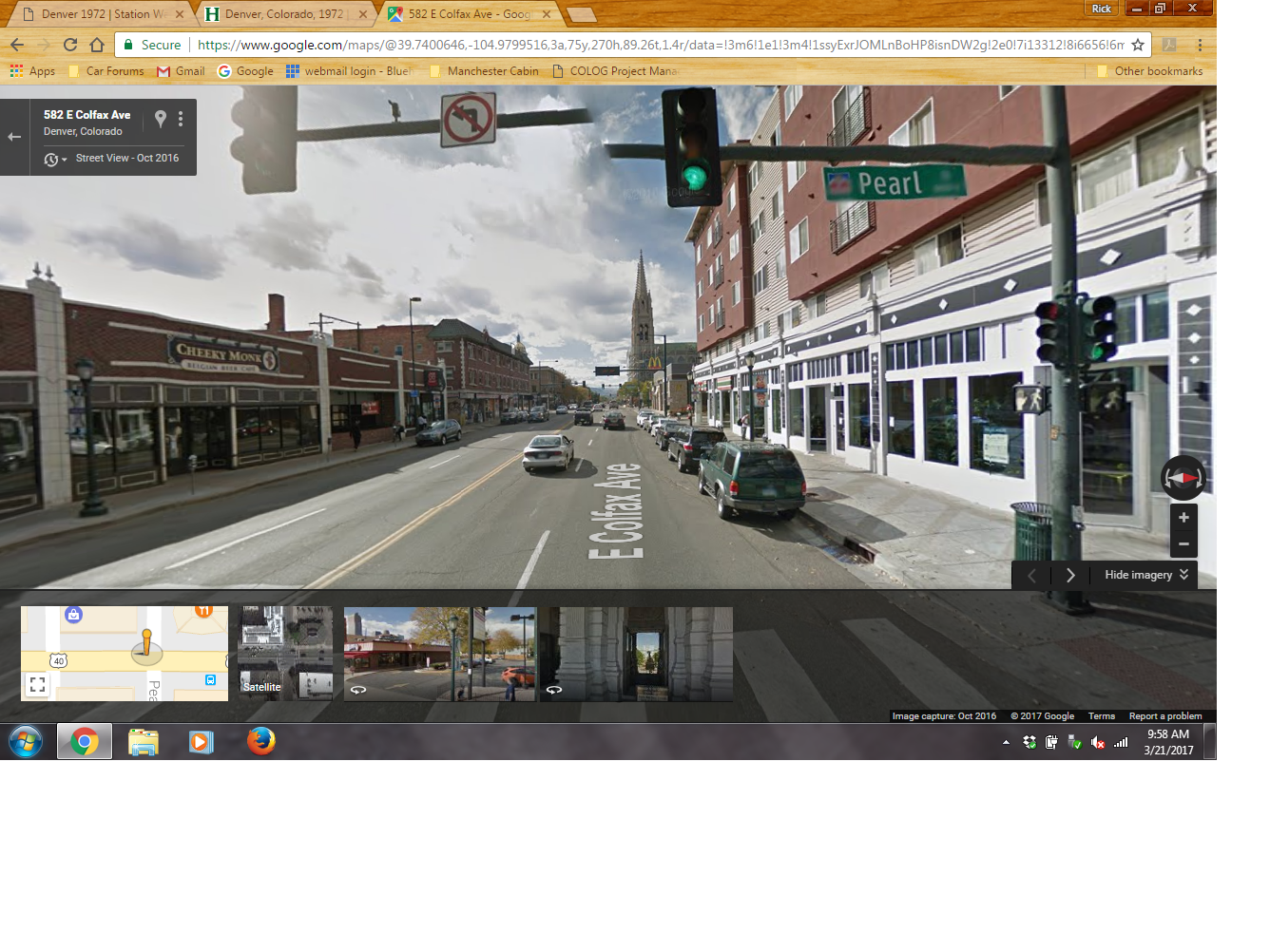Open the Terms link
Viewport: 1270px width, 952px height.
coord(1101,716)
